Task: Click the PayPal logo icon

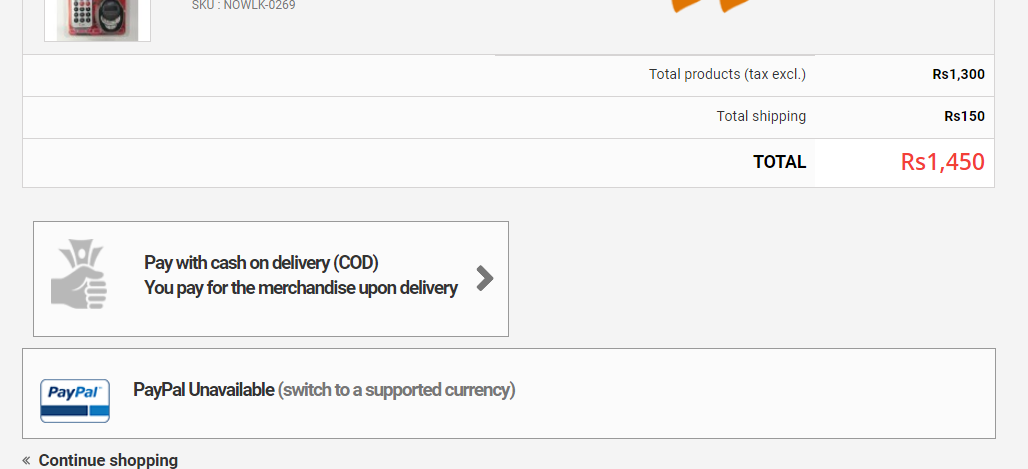Action: point(75,400)
